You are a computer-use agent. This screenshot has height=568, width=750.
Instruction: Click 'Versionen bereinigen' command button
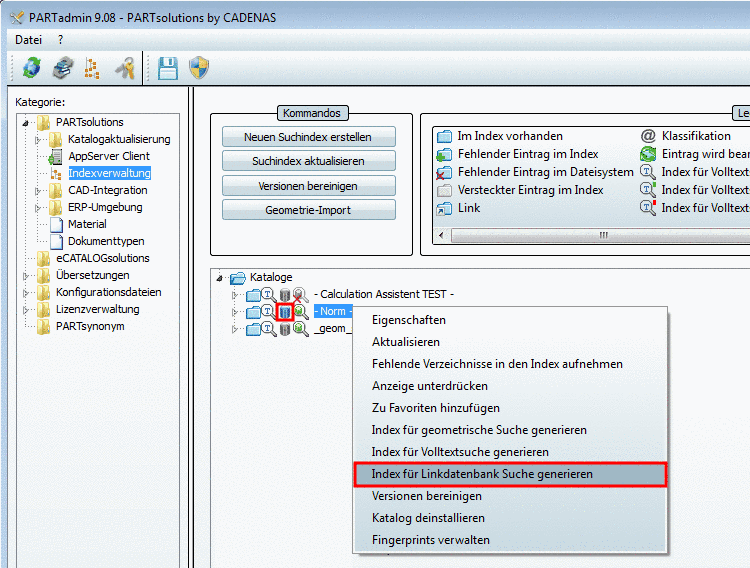[x=309, y=186]
